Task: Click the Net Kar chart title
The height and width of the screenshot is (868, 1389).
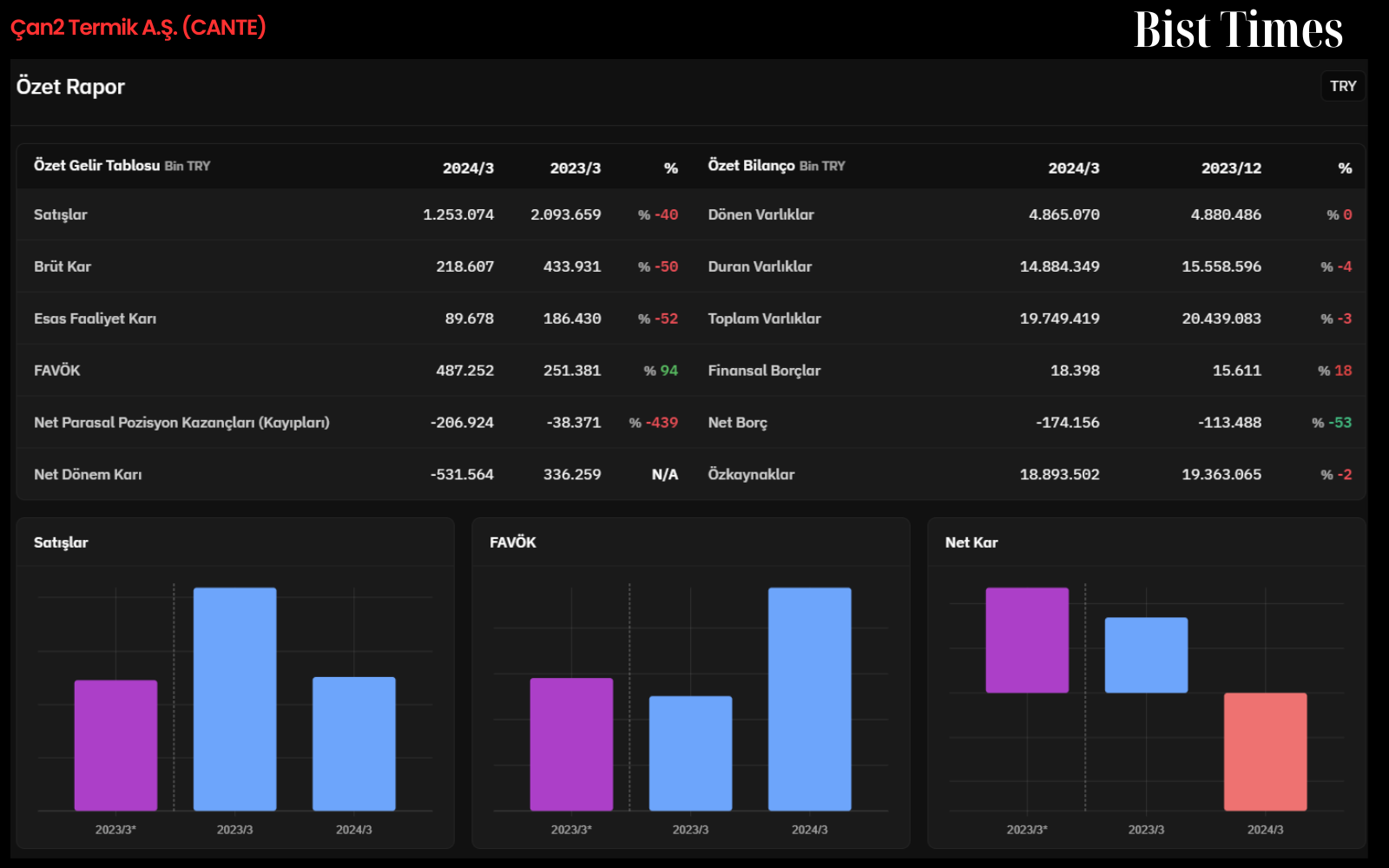Action: [x=971, y=542]
